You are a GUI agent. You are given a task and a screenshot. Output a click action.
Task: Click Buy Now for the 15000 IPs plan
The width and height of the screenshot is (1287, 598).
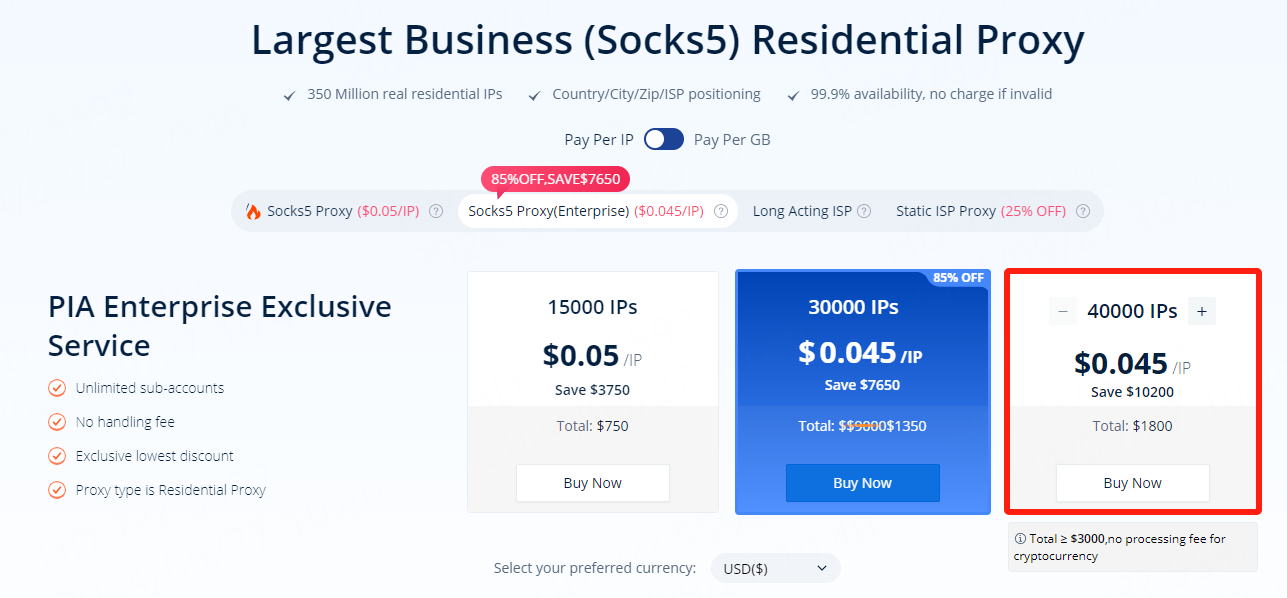pyautogui.click(x=593, y=483)
